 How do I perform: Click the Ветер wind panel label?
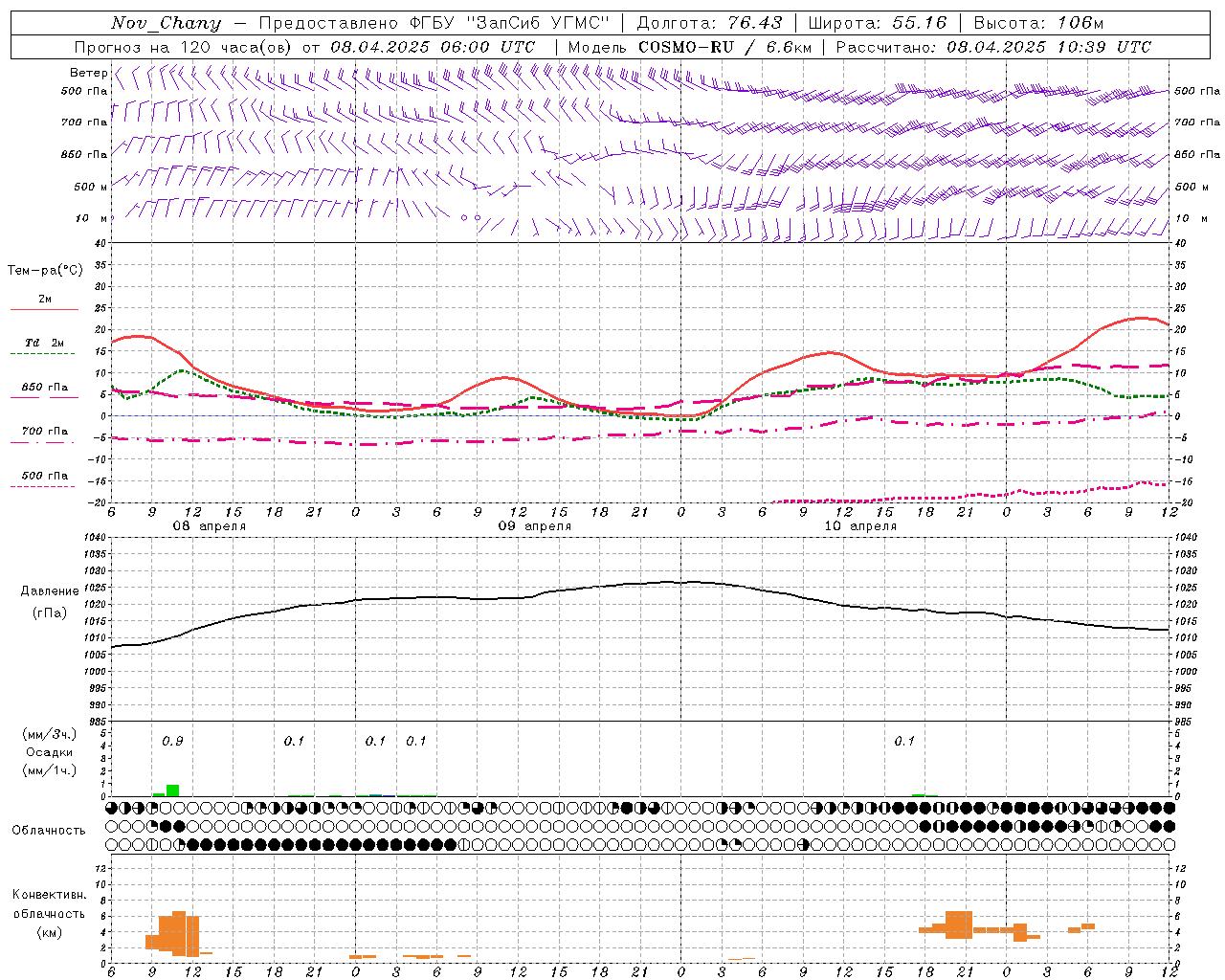tap(88, 73)
